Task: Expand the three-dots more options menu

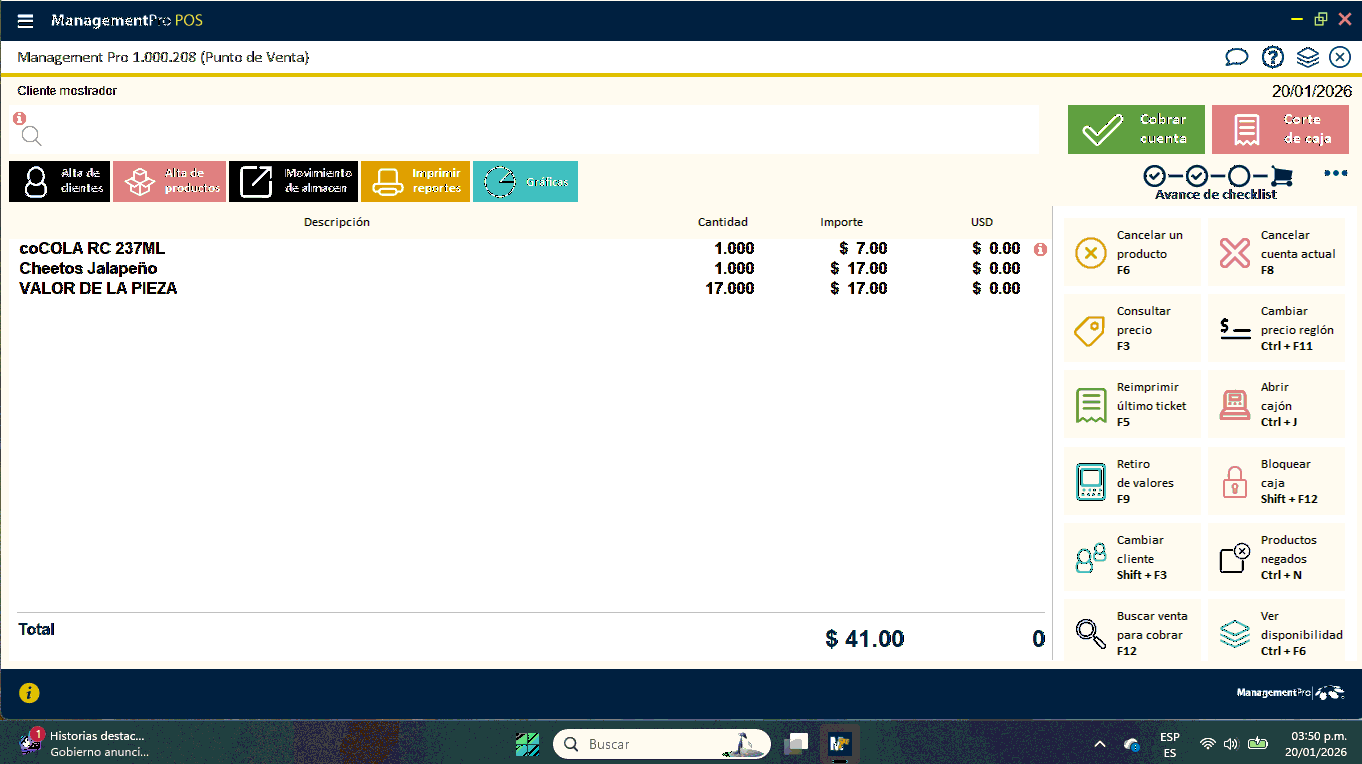Action: tap(1335, 173)
